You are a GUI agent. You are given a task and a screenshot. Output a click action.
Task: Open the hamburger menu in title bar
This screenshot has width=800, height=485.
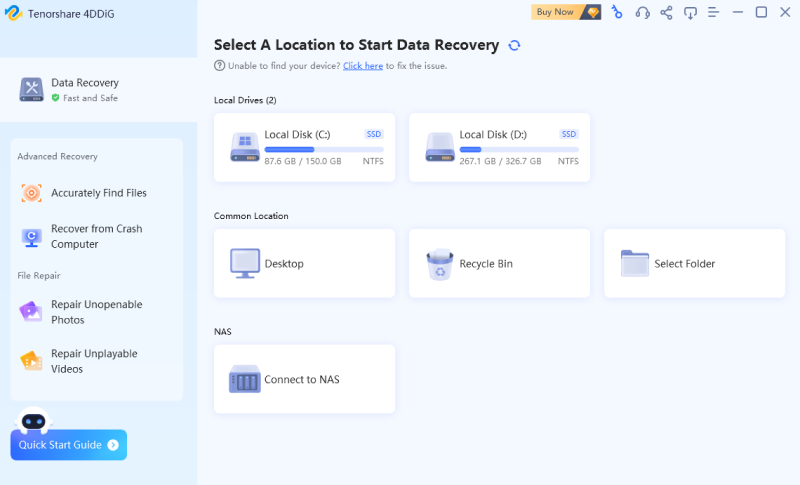pos(714,12)
